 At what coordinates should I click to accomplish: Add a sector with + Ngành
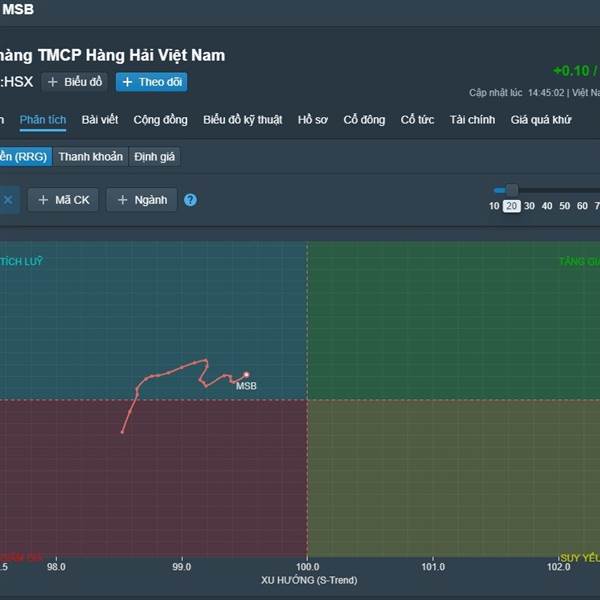tap(142, 200)
